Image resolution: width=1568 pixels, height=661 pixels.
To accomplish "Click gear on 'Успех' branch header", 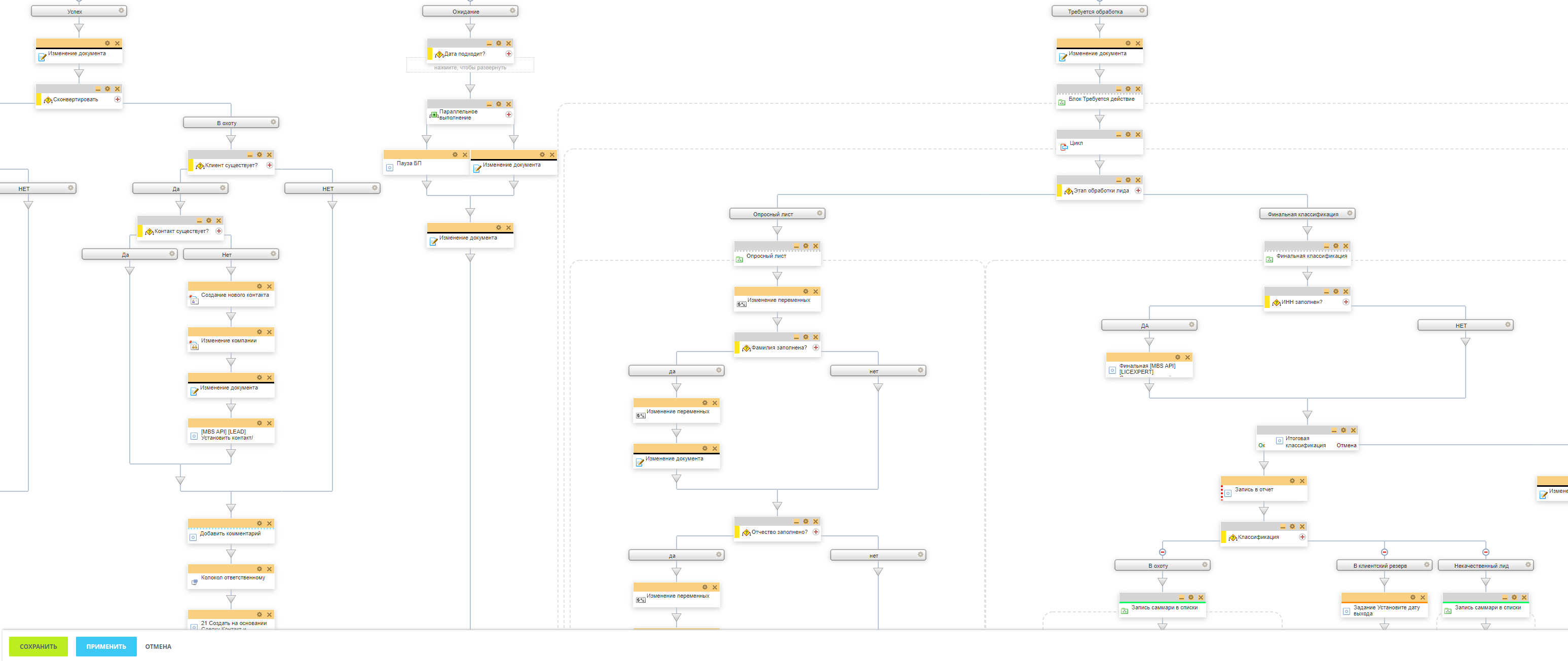I will (121, 10).
